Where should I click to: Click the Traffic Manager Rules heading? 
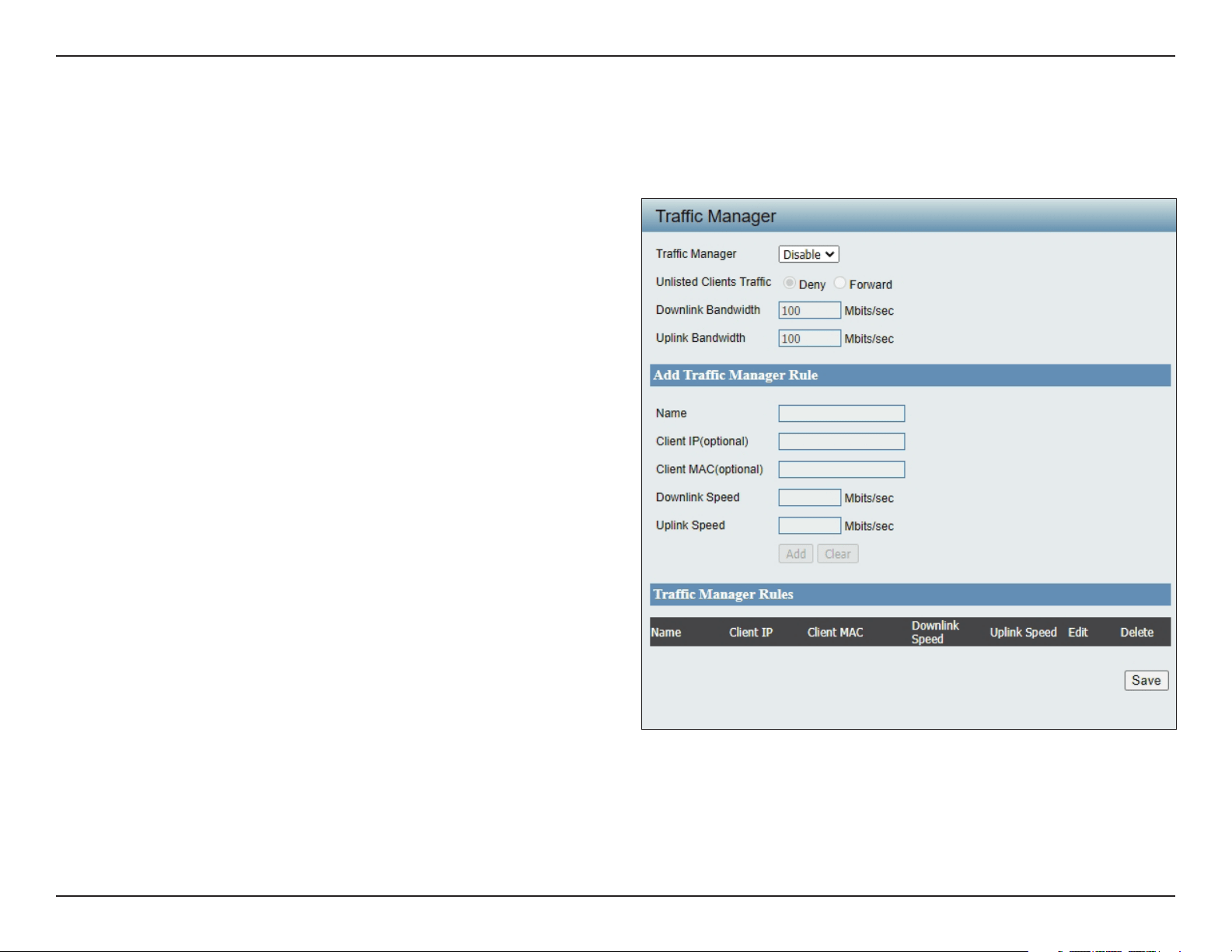tap(723, 594)
